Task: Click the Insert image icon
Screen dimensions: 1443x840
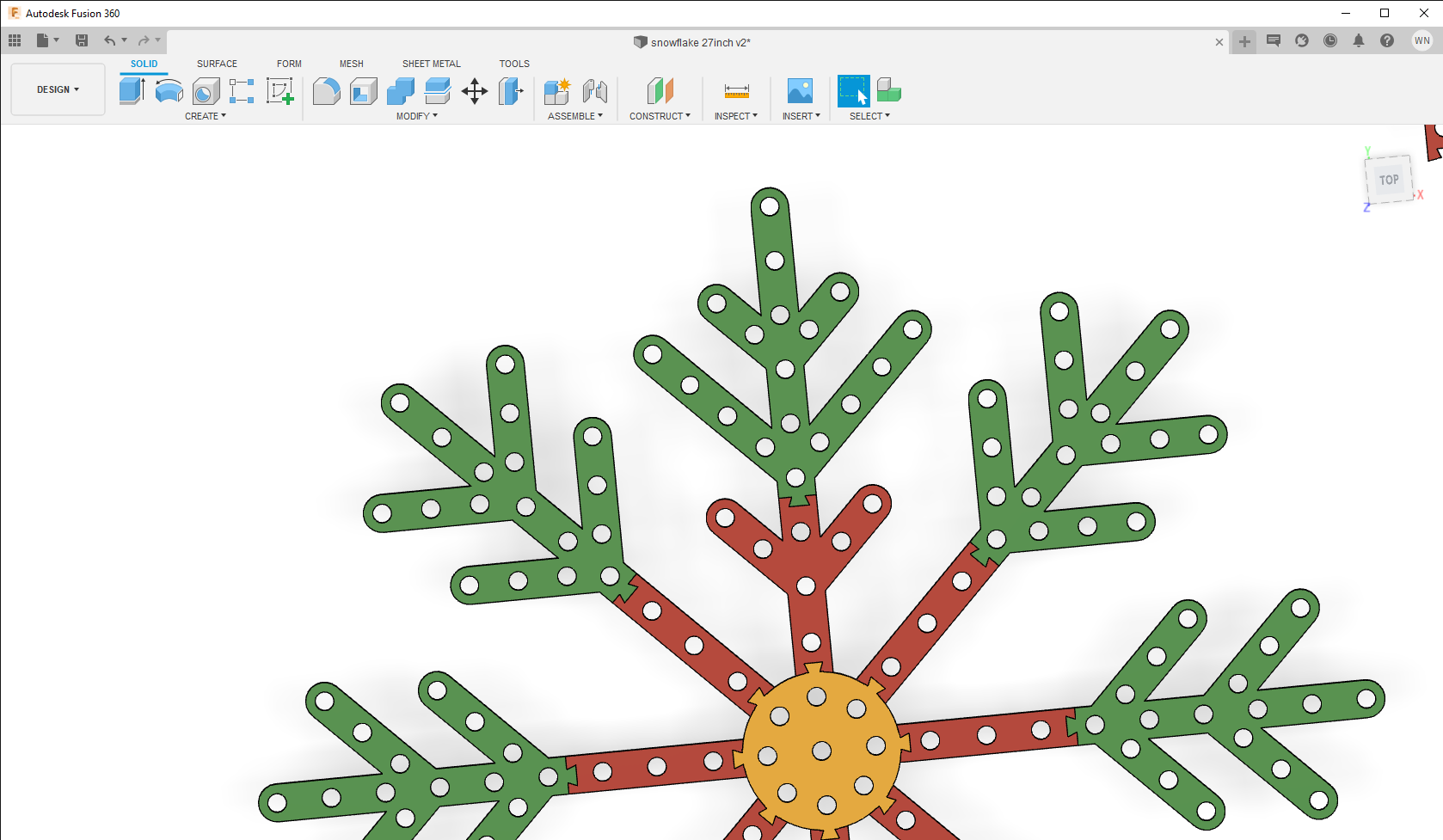Action: tap(800, 90)
